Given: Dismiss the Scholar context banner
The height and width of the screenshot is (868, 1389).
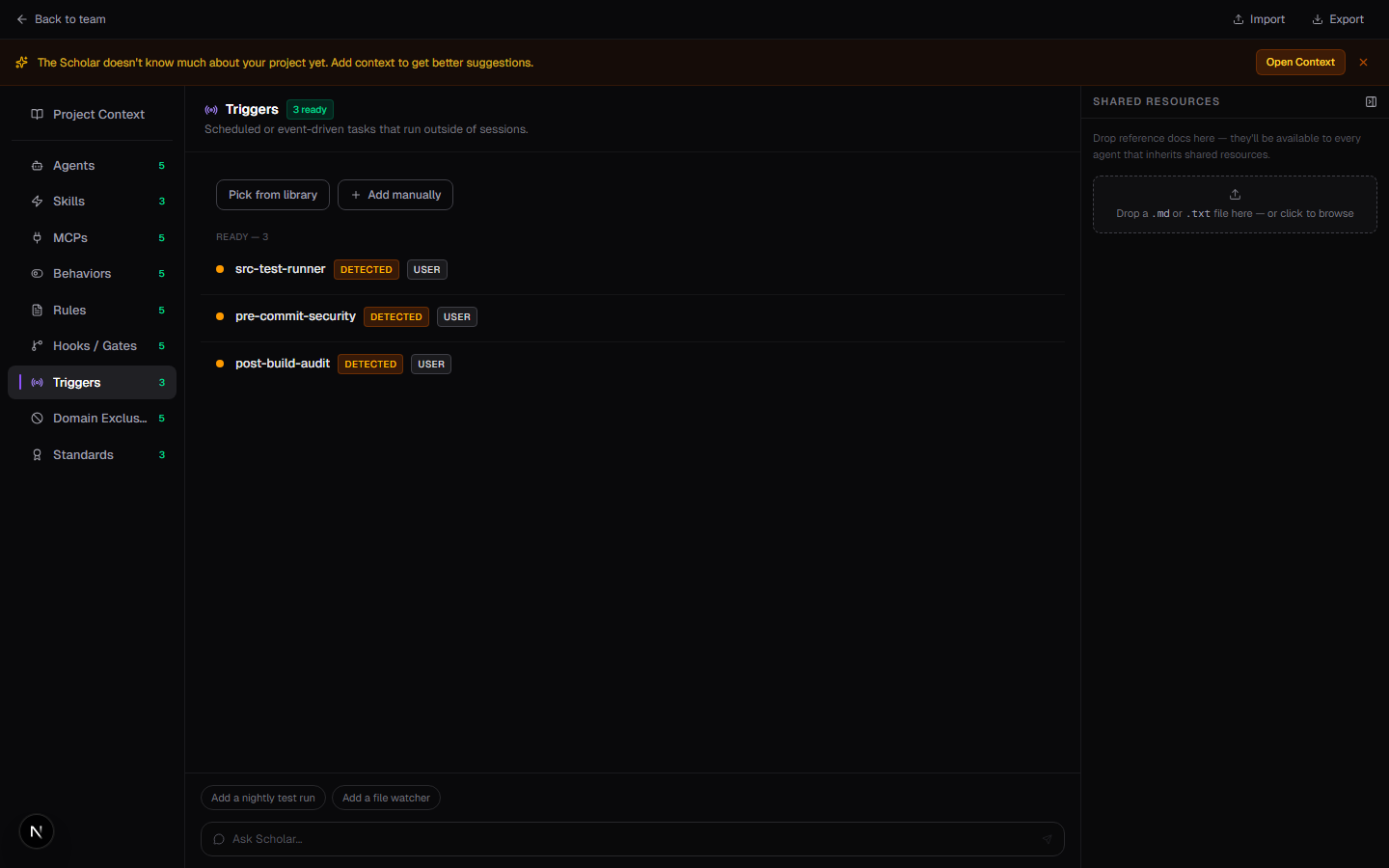Looking at the screenshot, I should [1363, 62].
